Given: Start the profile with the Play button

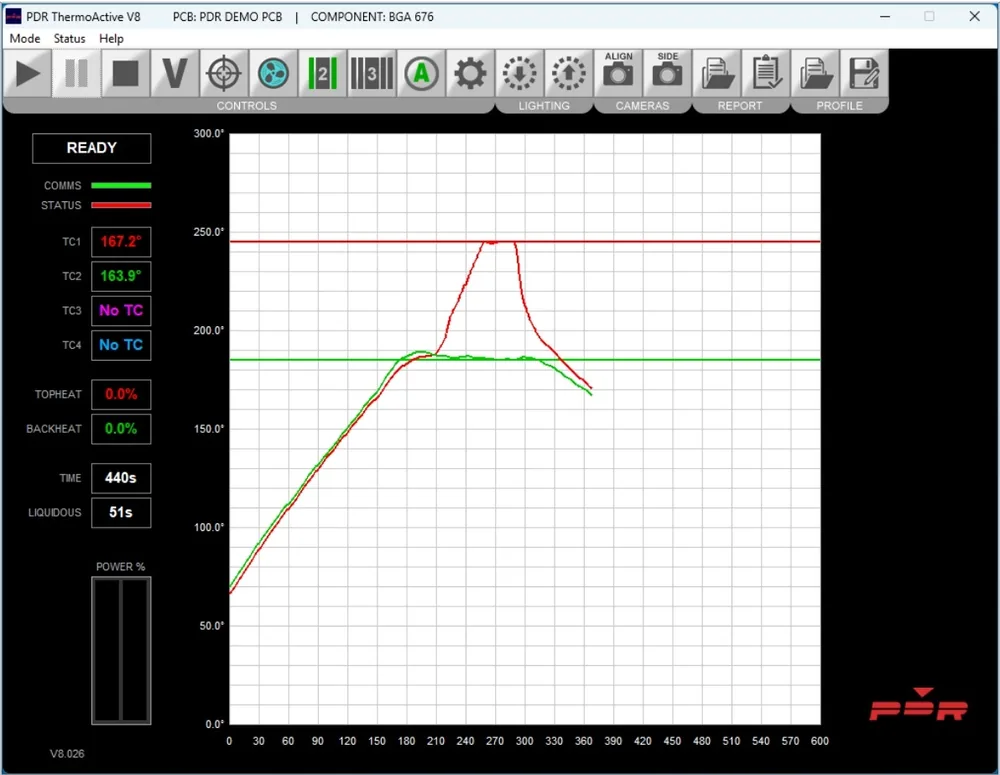Looking at the screenshot, I should 27,73.
